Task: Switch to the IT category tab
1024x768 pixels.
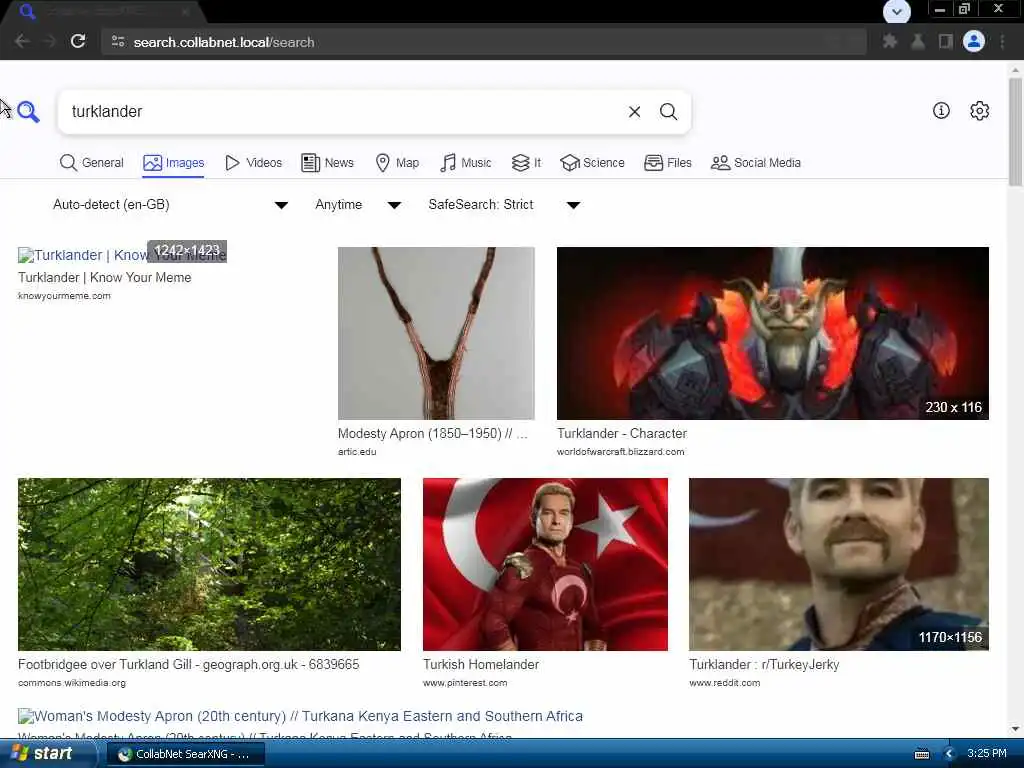Action: coord(526,163)
